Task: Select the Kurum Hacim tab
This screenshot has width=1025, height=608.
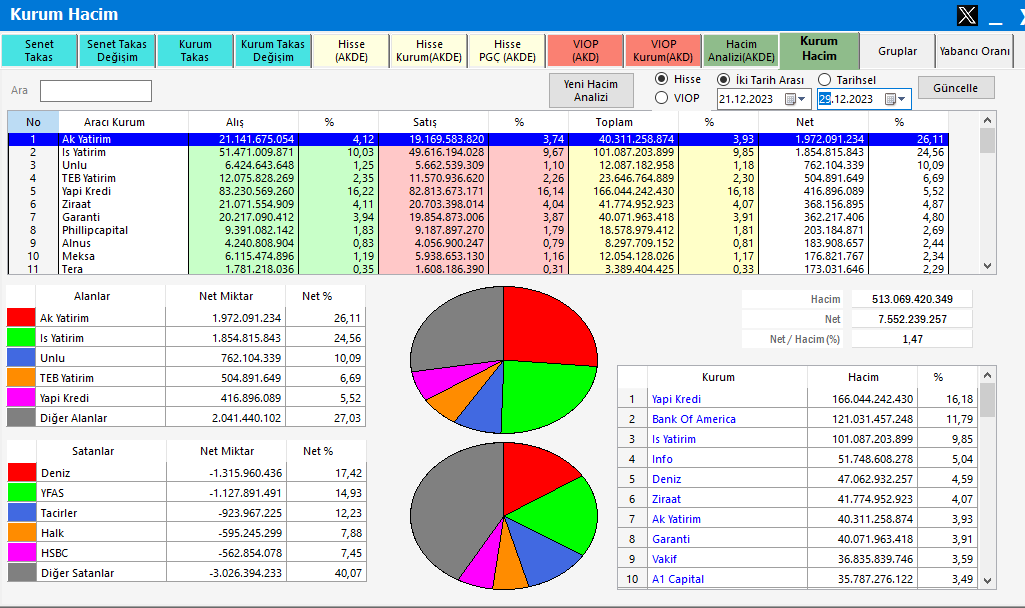Action: (819, 50)
